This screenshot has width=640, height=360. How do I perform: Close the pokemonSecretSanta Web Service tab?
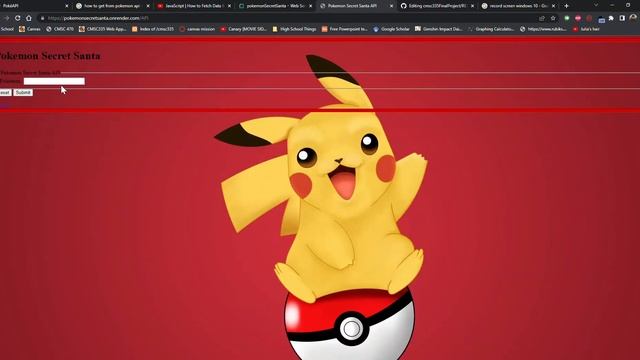click(310, 6)
